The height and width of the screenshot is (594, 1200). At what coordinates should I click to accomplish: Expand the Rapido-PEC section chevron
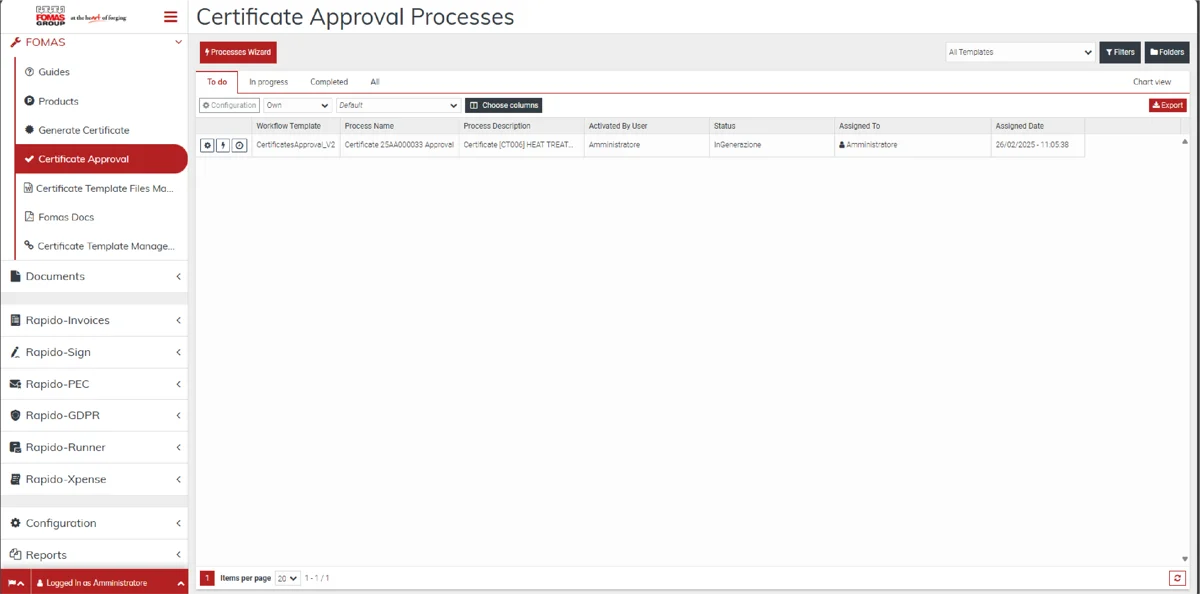(178, 384)
